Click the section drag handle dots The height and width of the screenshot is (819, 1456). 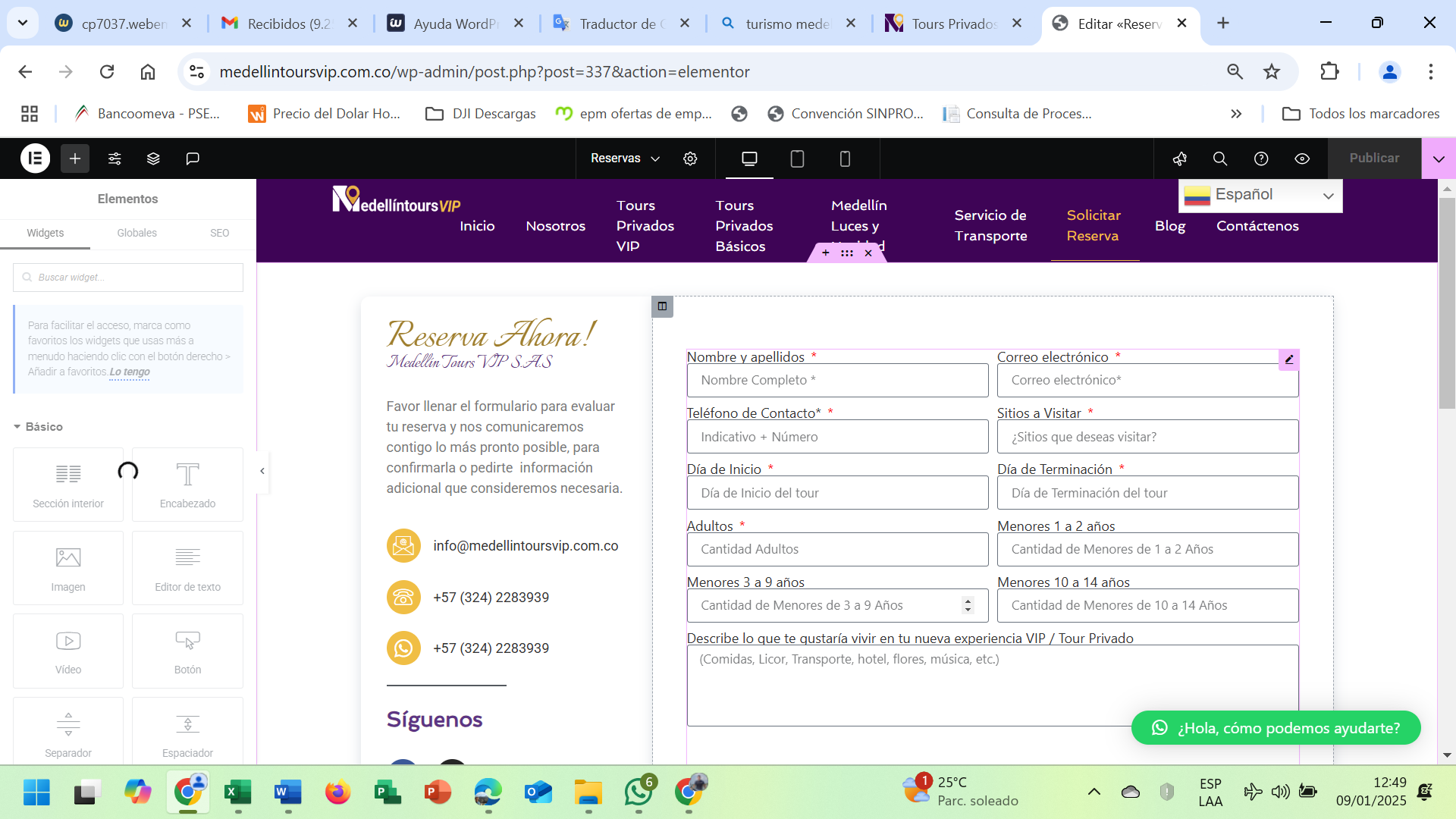[x=847, y=253]
